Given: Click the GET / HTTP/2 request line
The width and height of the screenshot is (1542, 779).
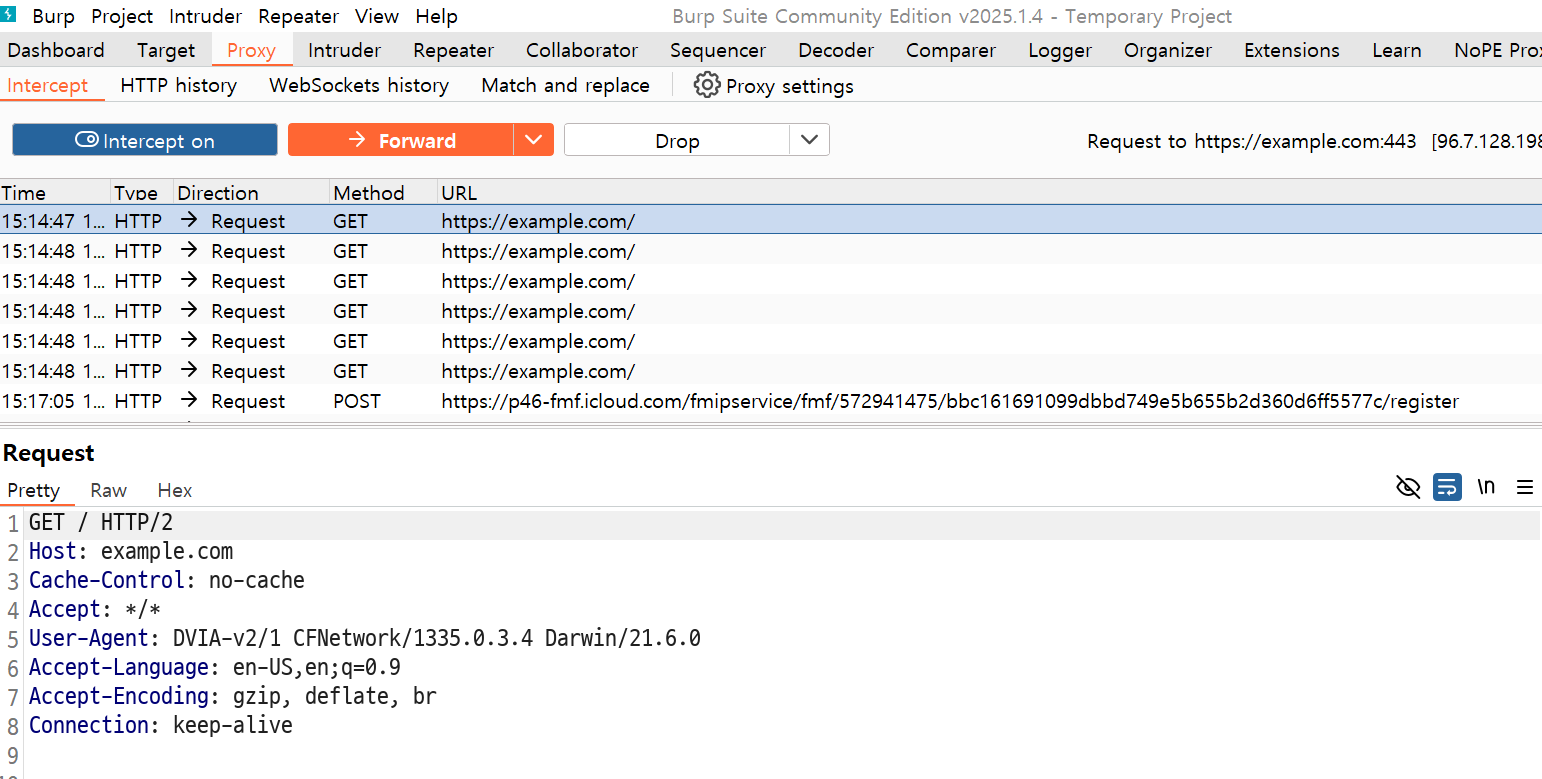Looking at the screenshot, I should click(101, 522).
